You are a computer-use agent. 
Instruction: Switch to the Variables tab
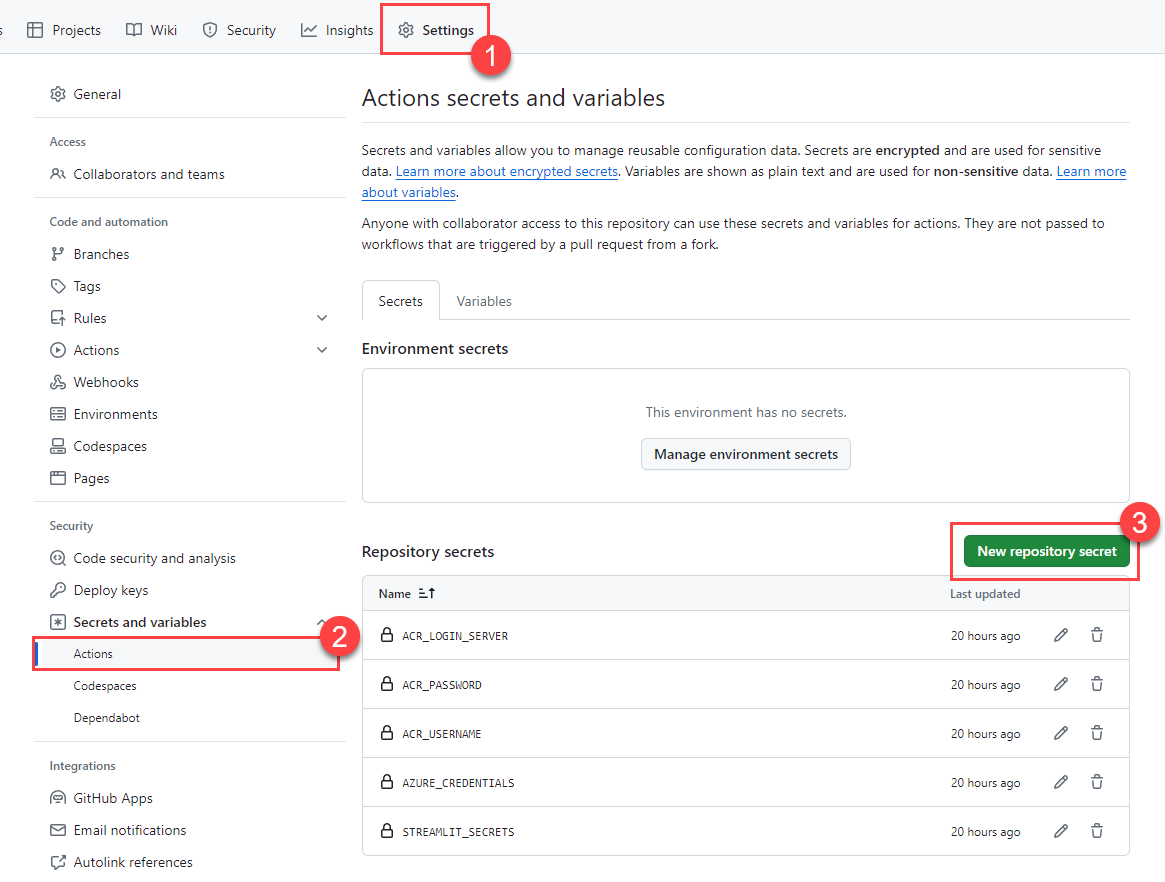click(x=483, y=300)
